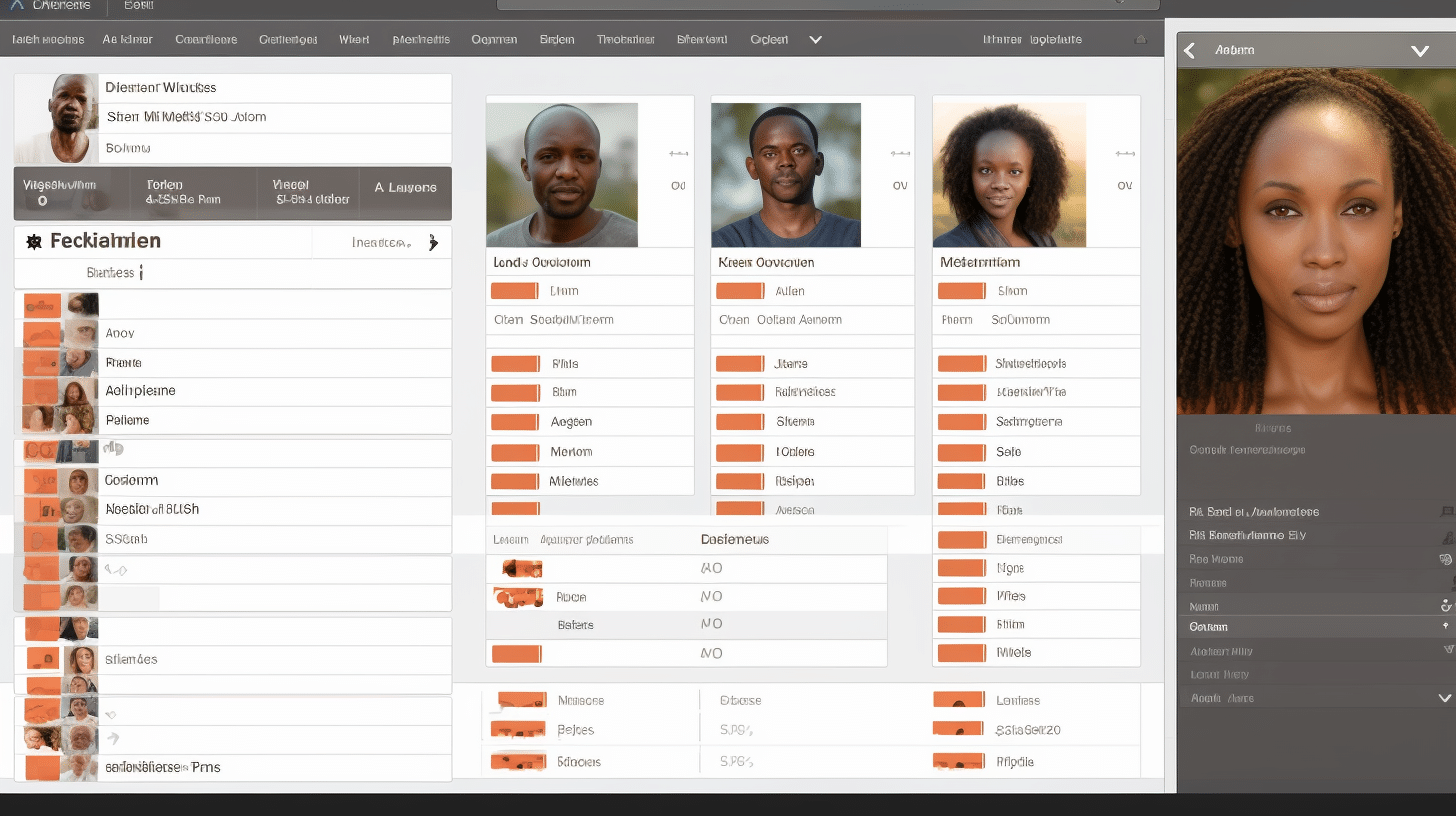Viewport: 1456px width, 816px height.
Task: Toggle the orange switch beside Elerengnest
Action: pyautogui.click(x=961, y=540)
